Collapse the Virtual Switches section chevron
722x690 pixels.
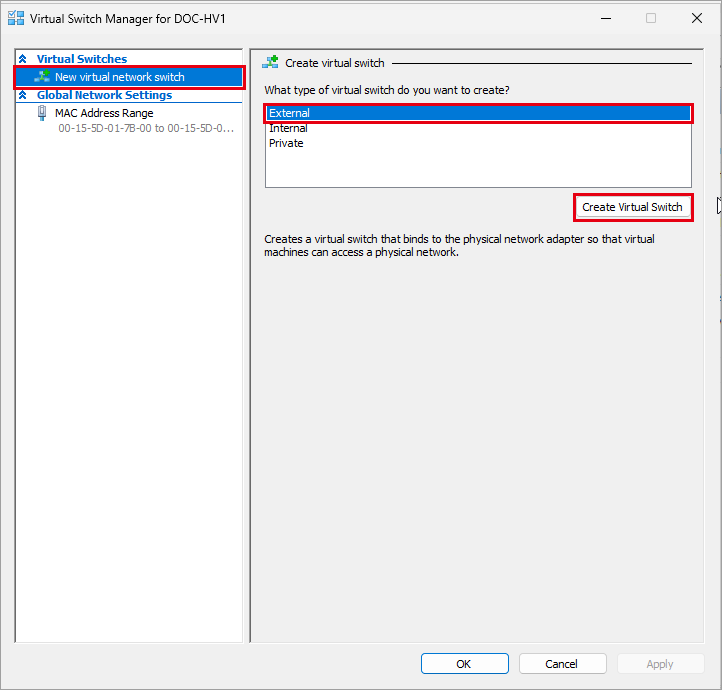tap(23, 59)
